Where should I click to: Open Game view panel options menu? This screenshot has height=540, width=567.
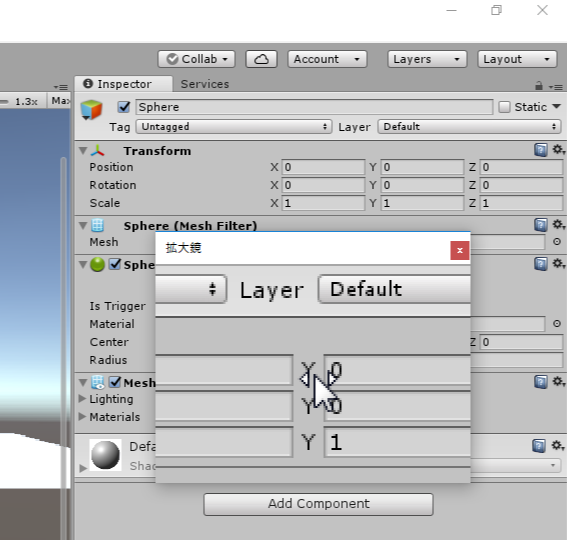click(x=61, y=87)
